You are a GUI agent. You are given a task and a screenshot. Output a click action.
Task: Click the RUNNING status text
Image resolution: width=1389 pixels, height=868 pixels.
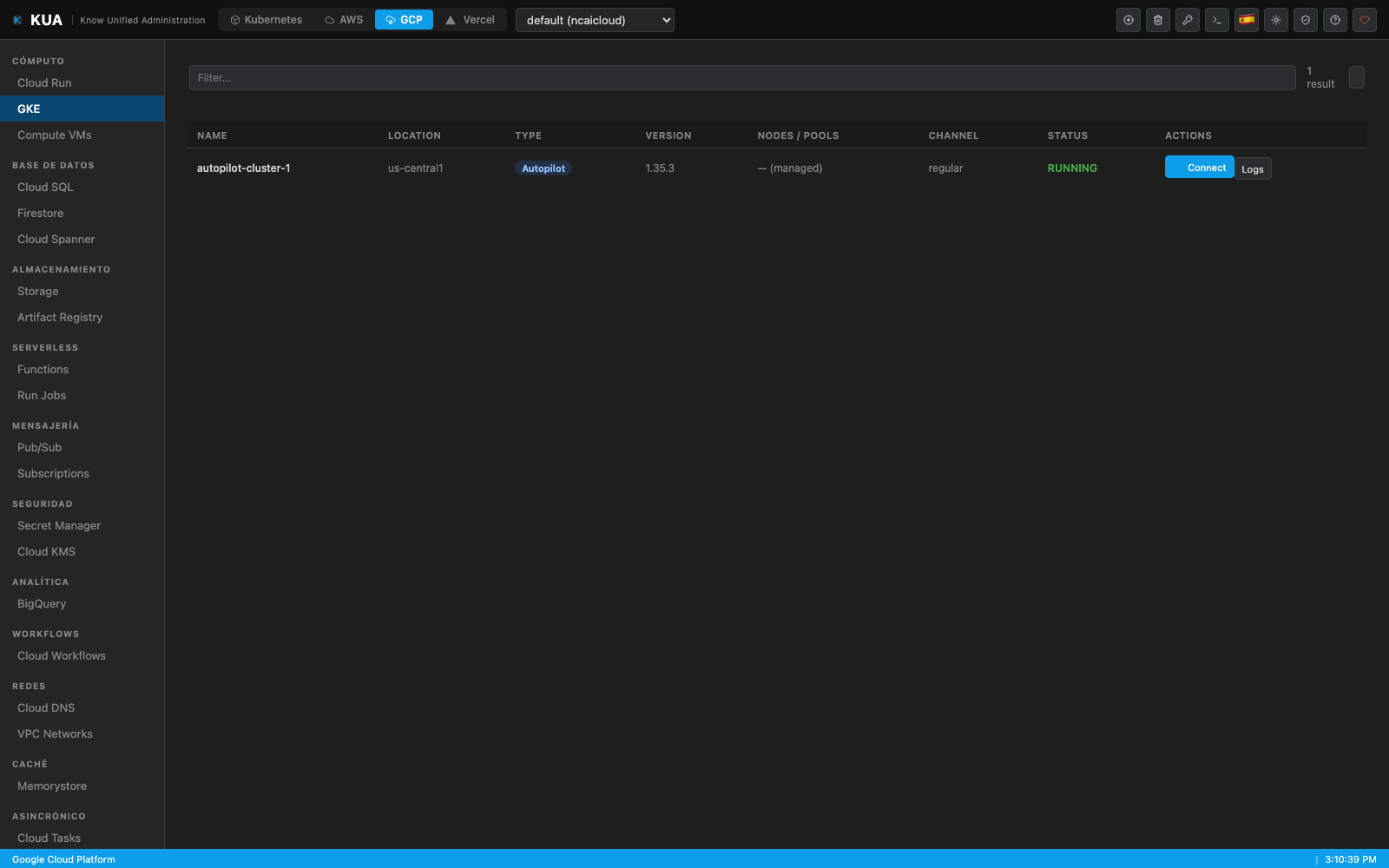tap(1072, 168)
